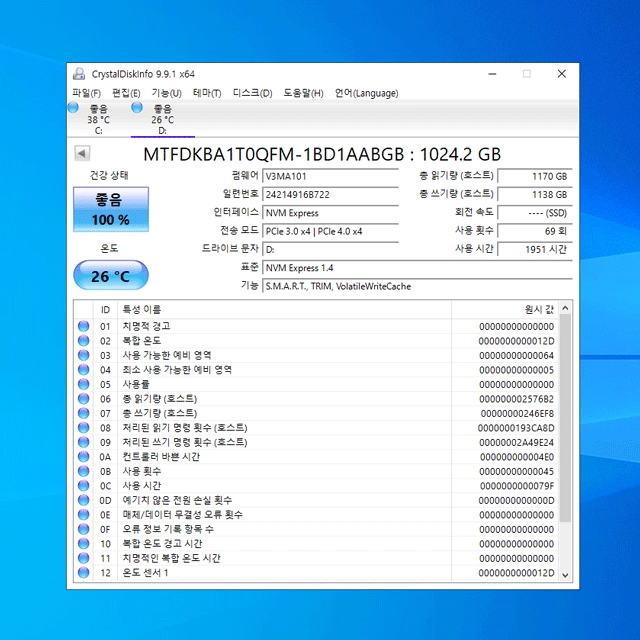Open the 디스크(D) menu

pos(252,93)
